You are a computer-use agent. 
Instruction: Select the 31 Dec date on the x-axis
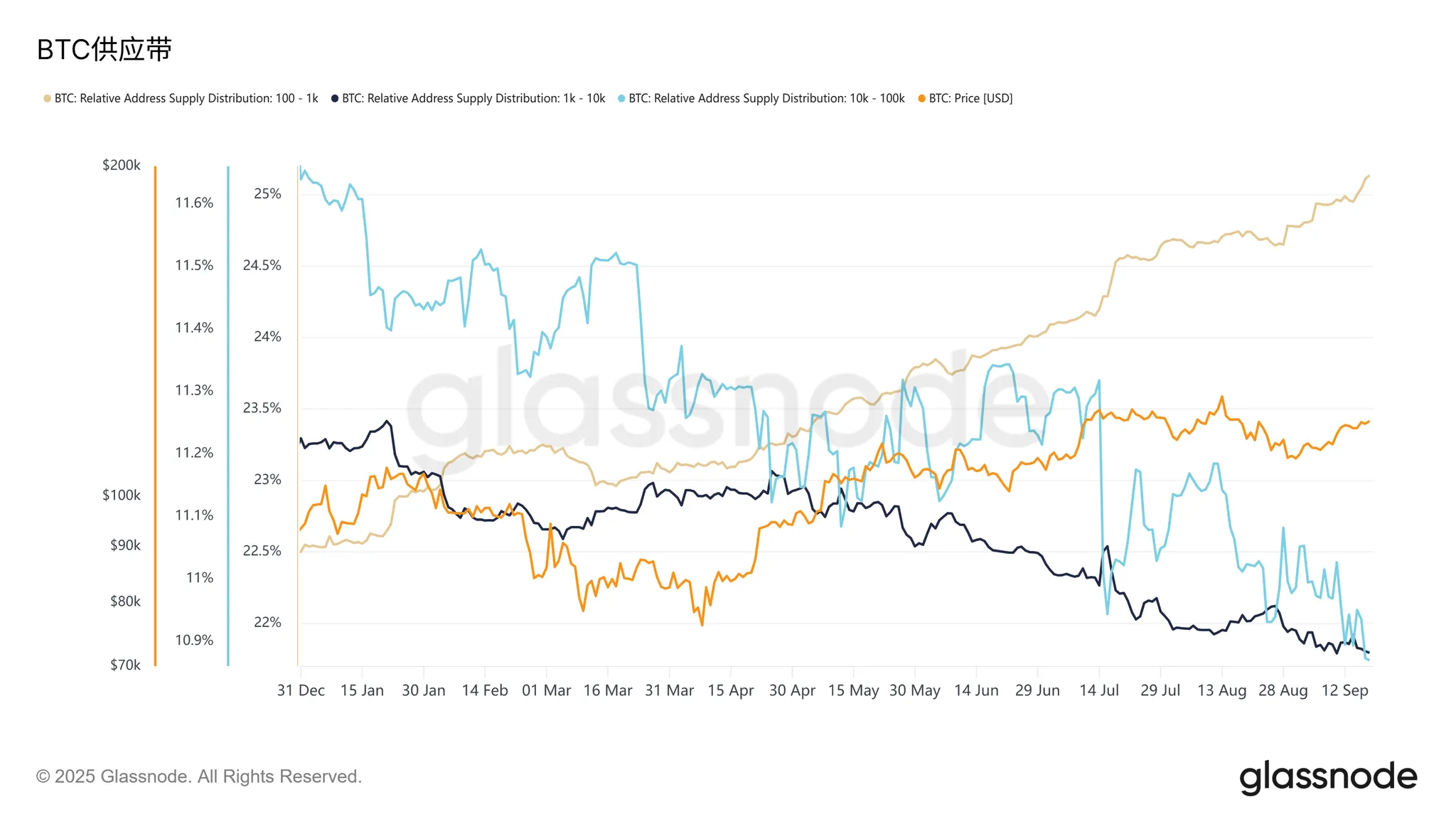pos(301,690)
